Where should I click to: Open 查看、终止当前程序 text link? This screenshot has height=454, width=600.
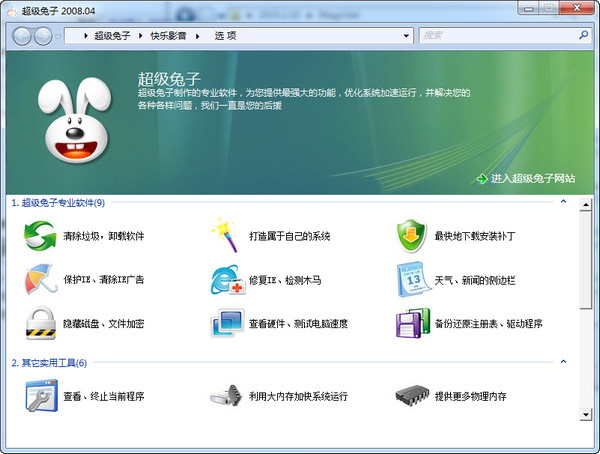tap(103, 396)
